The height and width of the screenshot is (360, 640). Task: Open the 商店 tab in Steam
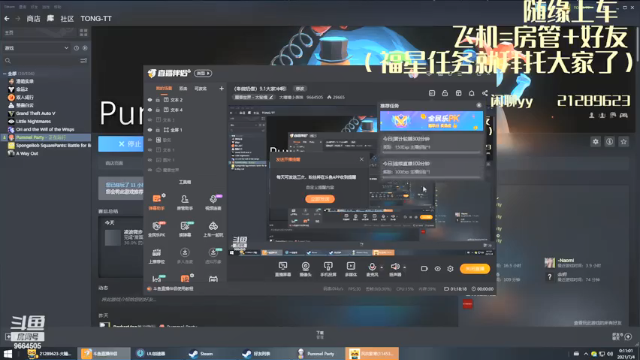(x=33, y=19)
